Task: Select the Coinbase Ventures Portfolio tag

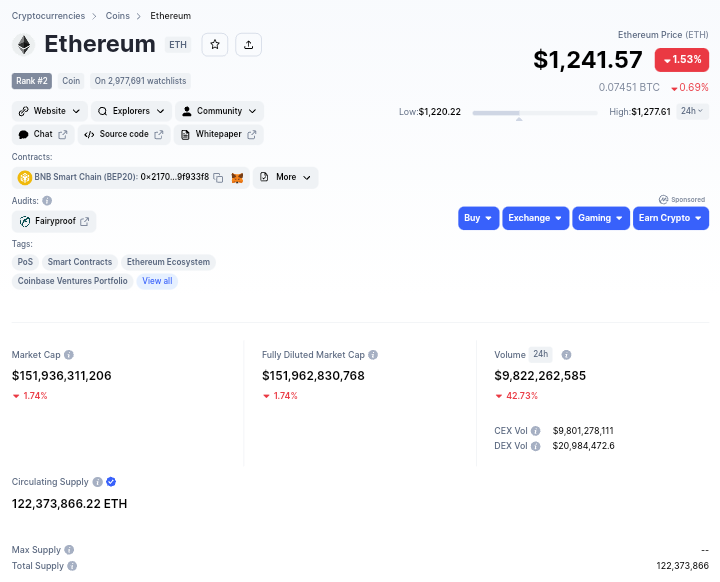Action: tap(73, 281)
